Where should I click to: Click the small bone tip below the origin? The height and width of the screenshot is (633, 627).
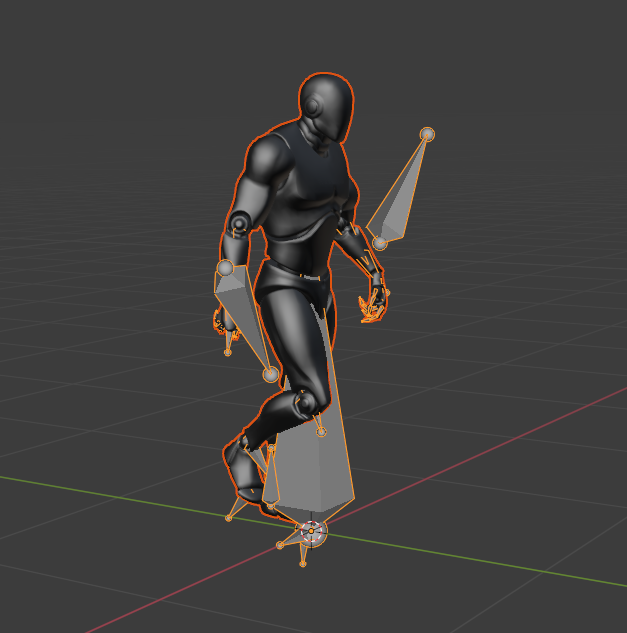coord(303,564)
